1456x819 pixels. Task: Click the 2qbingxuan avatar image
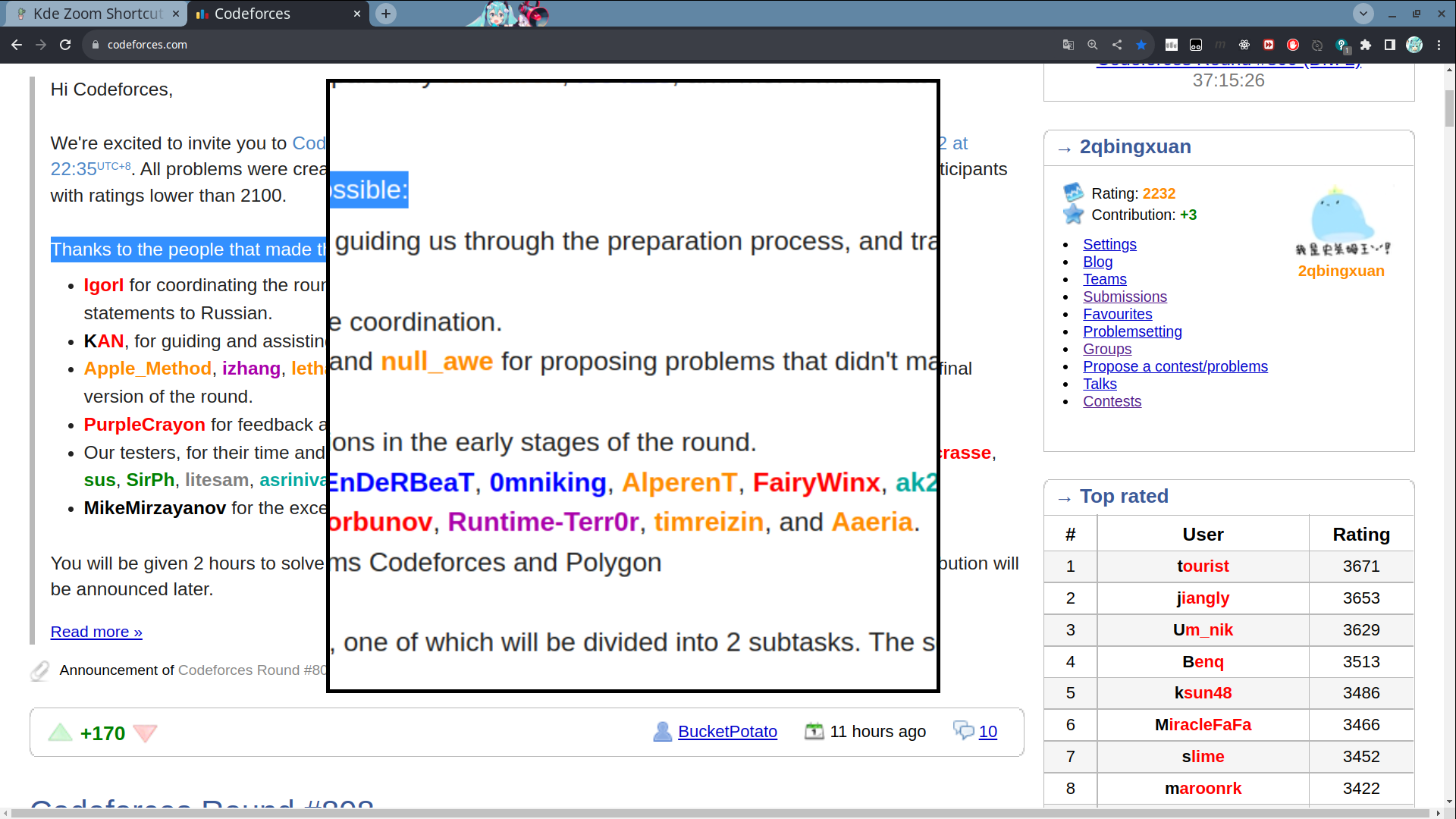(x=1341, y=220)
